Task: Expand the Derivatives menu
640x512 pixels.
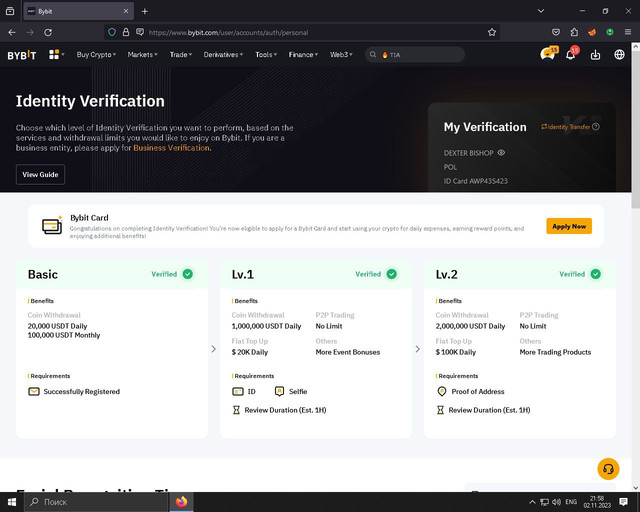Action: point(223,54)
